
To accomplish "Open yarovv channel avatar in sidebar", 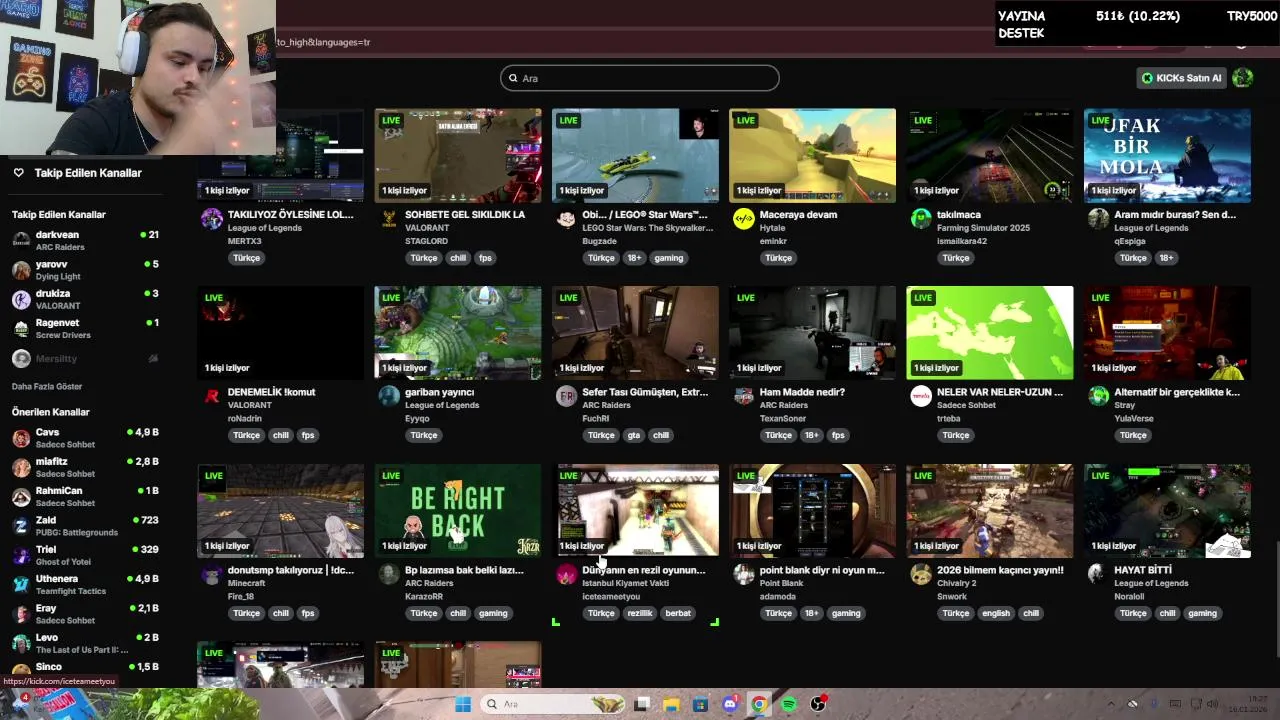I will pos(21,270).
